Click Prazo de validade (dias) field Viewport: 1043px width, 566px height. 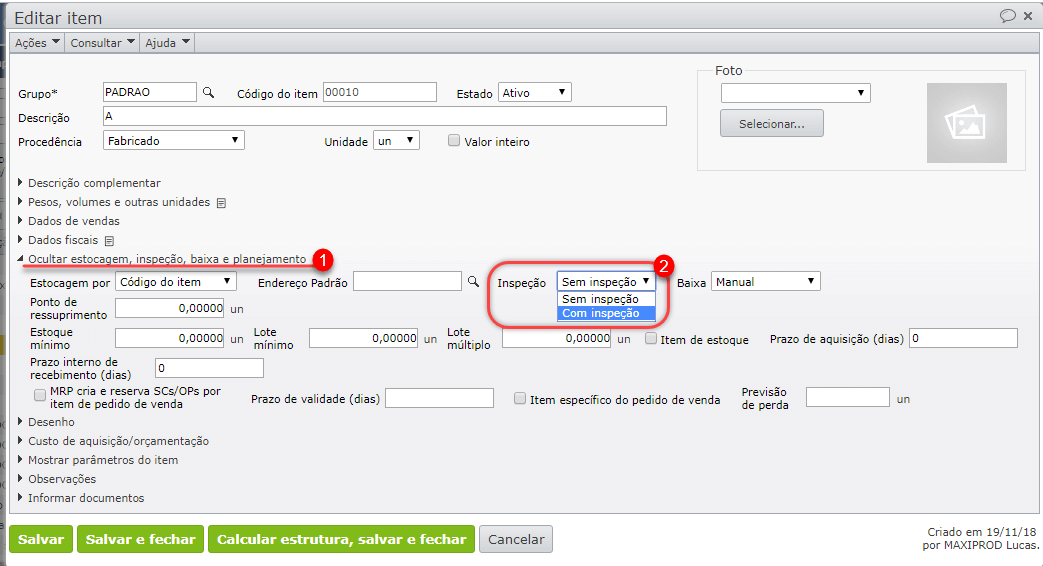tap(440, 398)
